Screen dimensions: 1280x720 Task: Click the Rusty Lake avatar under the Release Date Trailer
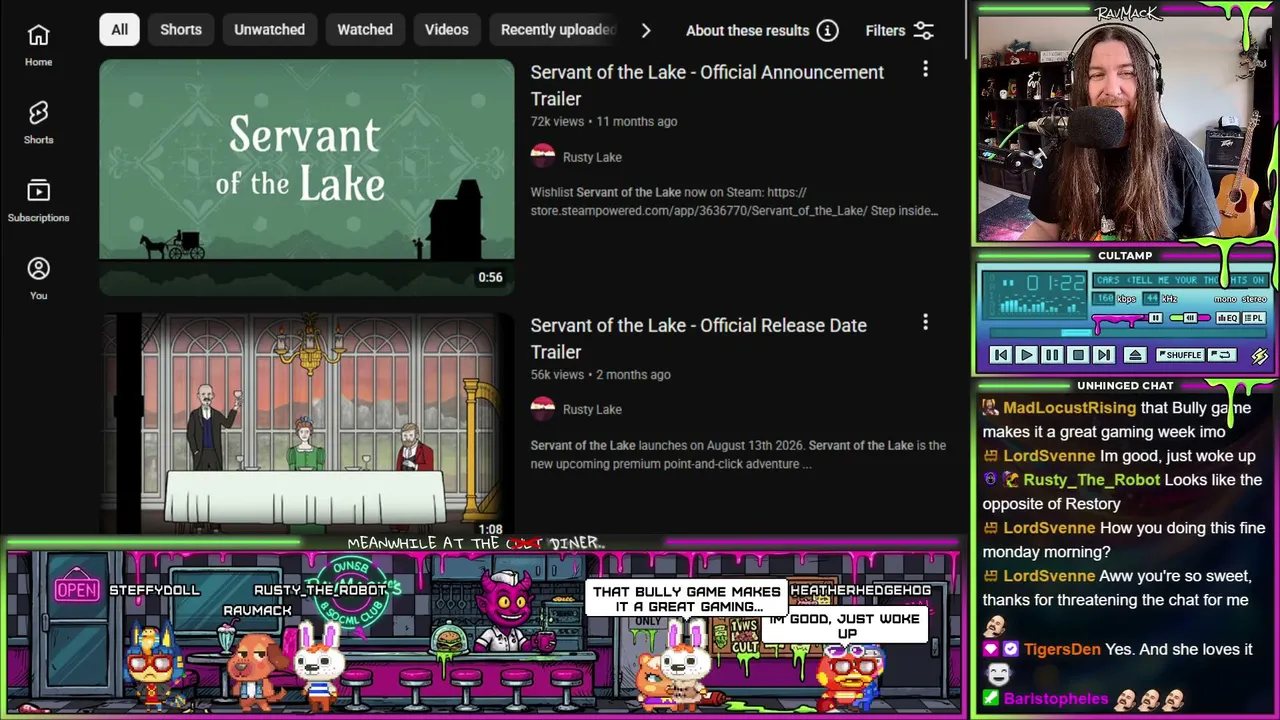(543, 409)
